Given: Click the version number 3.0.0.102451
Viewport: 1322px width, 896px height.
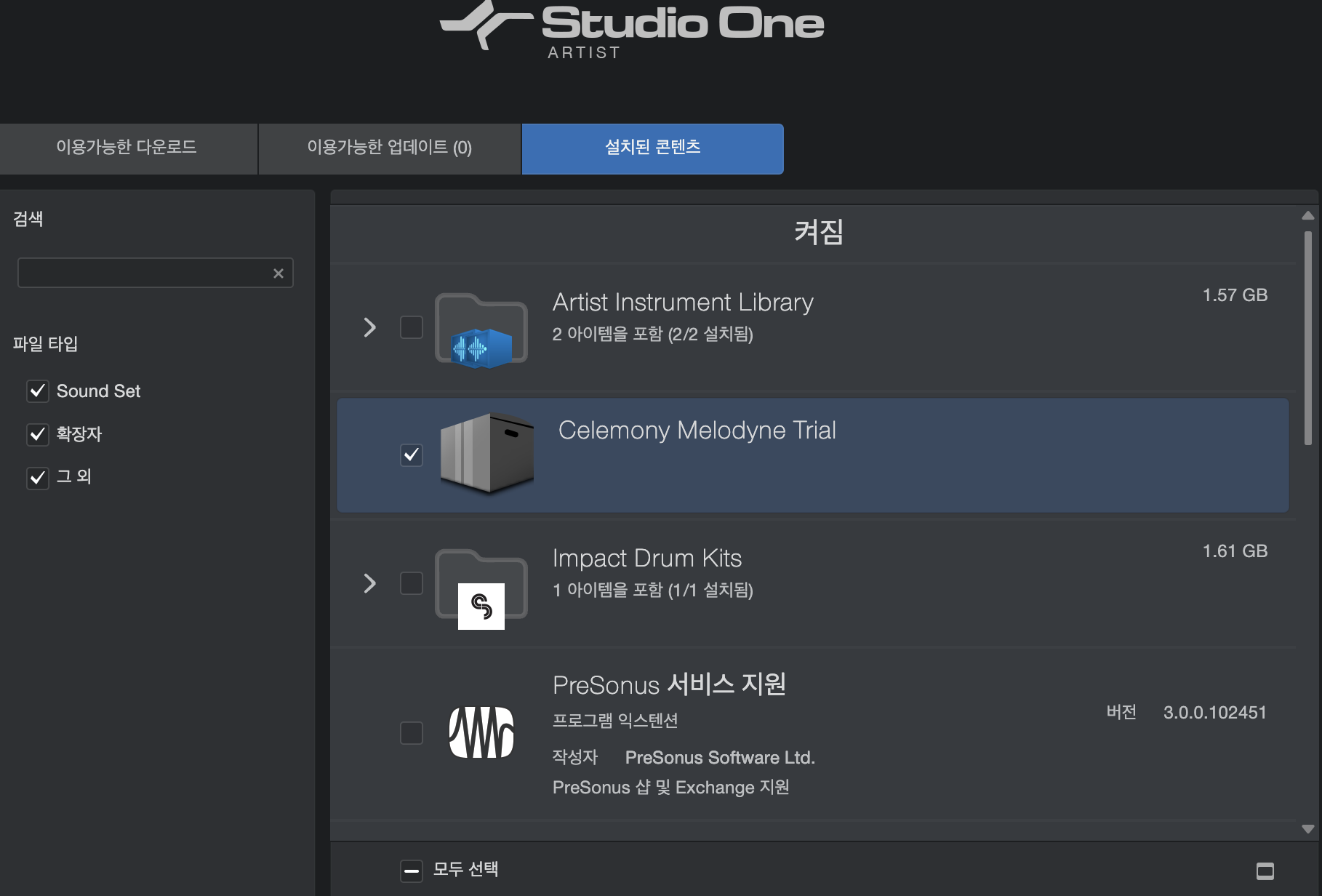Looking at the screenshot, I should [x=1214, y=713].
